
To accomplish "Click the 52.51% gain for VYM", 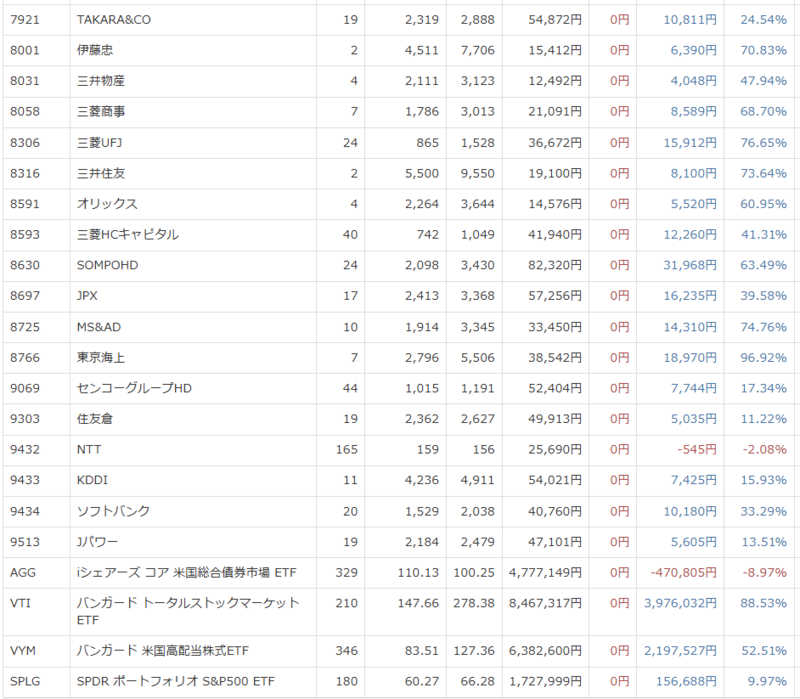I will click(764, 651).
